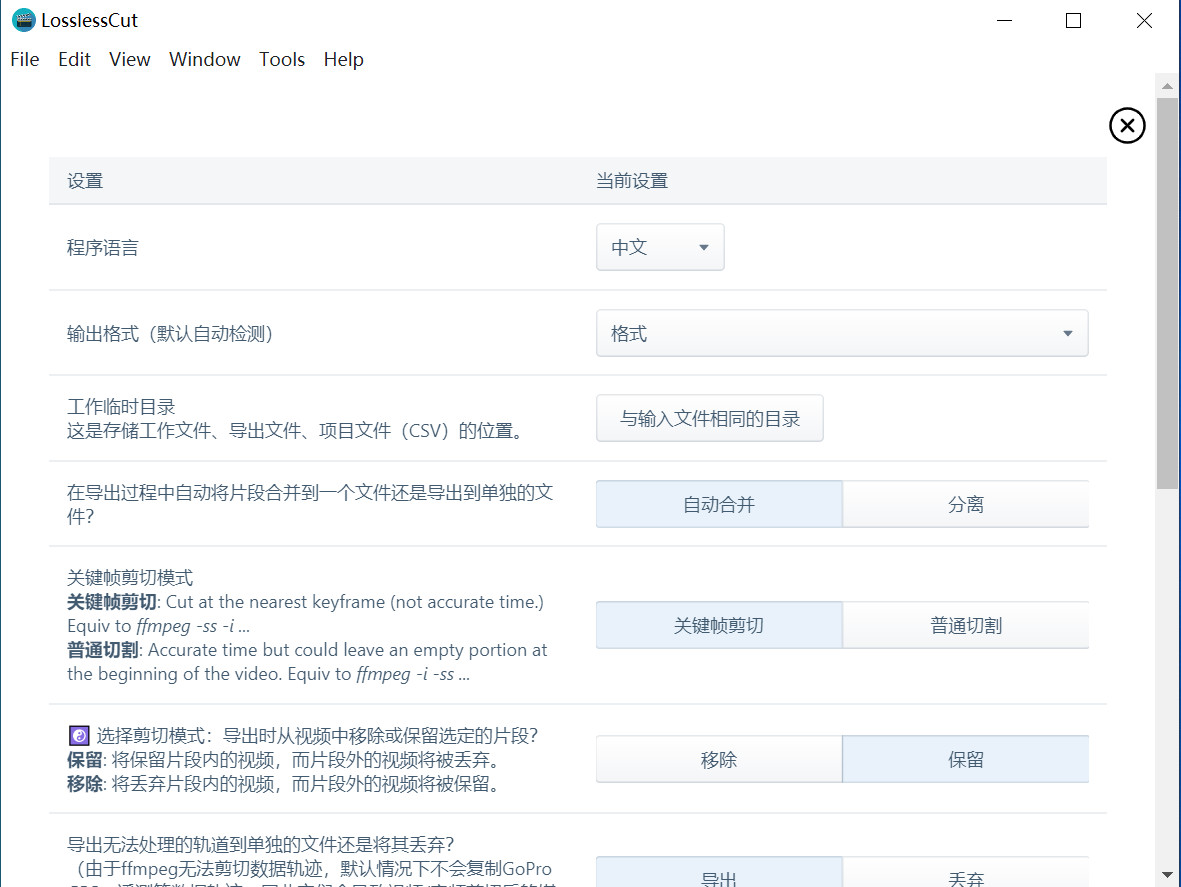Select 移除 remove segments mode
Viewport: 1181px width, 887px height.
point(719,760)
